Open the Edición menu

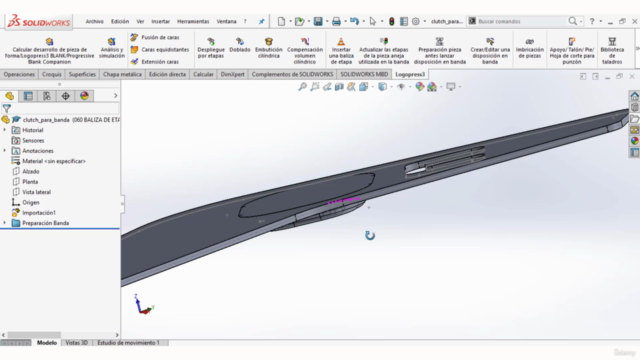pos(120,21)
